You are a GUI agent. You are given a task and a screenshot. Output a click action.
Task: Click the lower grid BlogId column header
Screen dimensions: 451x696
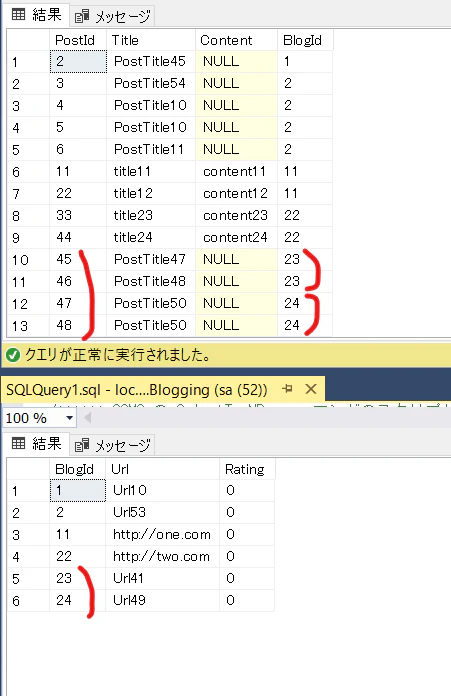click(x=77, y=469)
